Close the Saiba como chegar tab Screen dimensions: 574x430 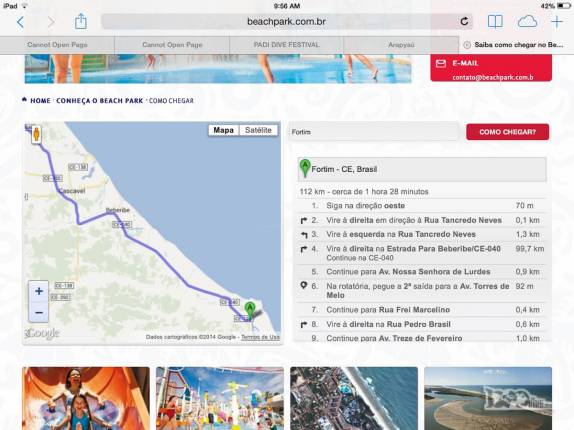click(467, 45)
